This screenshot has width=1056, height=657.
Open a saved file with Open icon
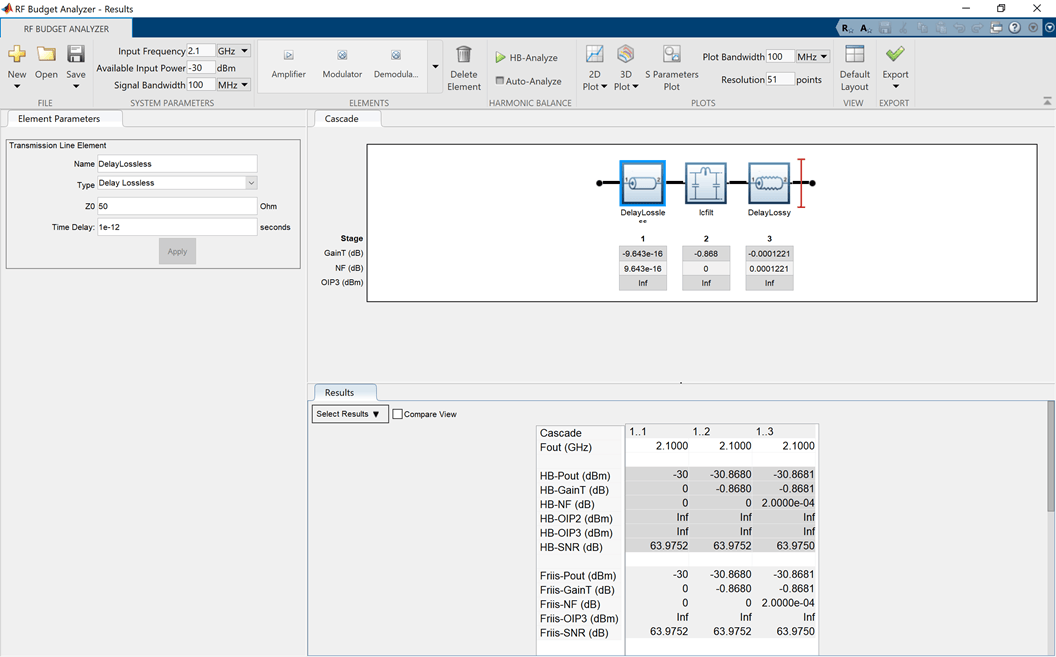[x=46, y=54]
